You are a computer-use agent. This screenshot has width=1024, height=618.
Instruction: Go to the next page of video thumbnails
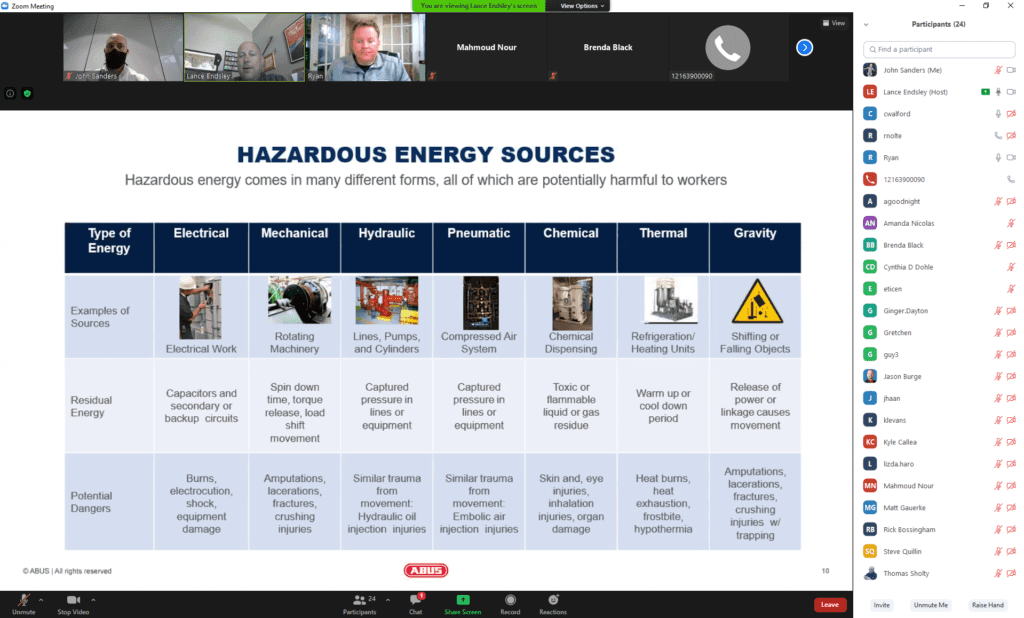805,48
